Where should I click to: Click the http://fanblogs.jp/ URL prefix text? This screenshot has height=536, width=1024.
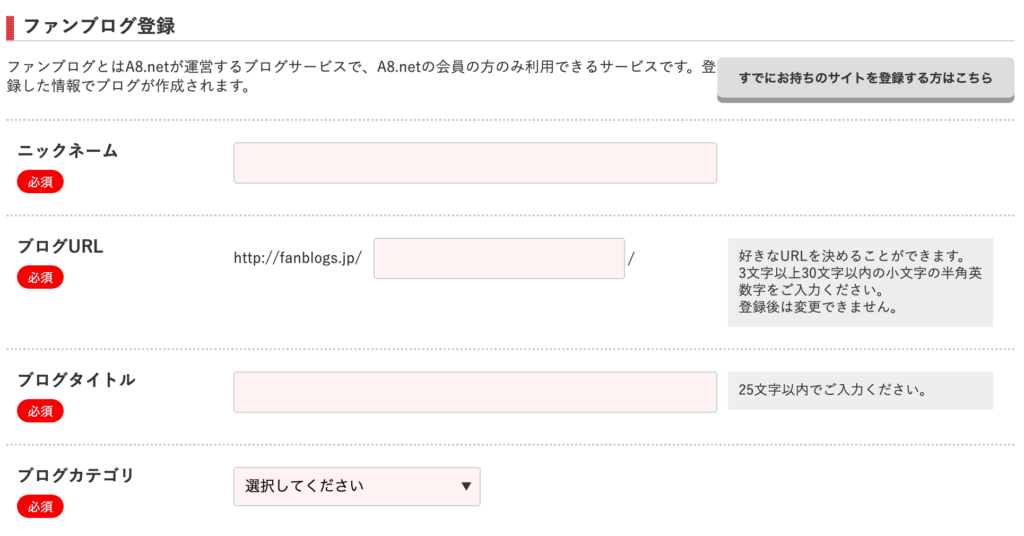coord(297,258)
